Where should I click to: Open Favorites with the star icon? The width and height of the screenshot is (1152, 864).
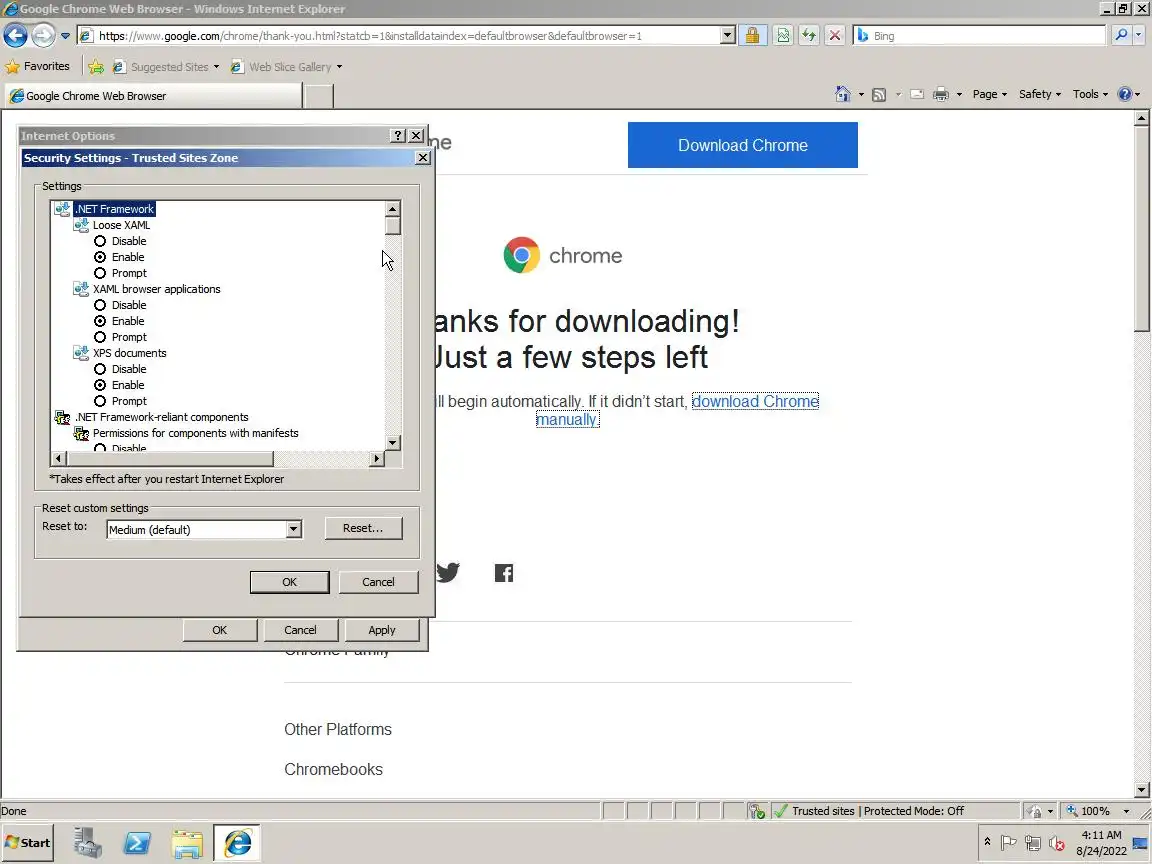click(x=12, y=67)
